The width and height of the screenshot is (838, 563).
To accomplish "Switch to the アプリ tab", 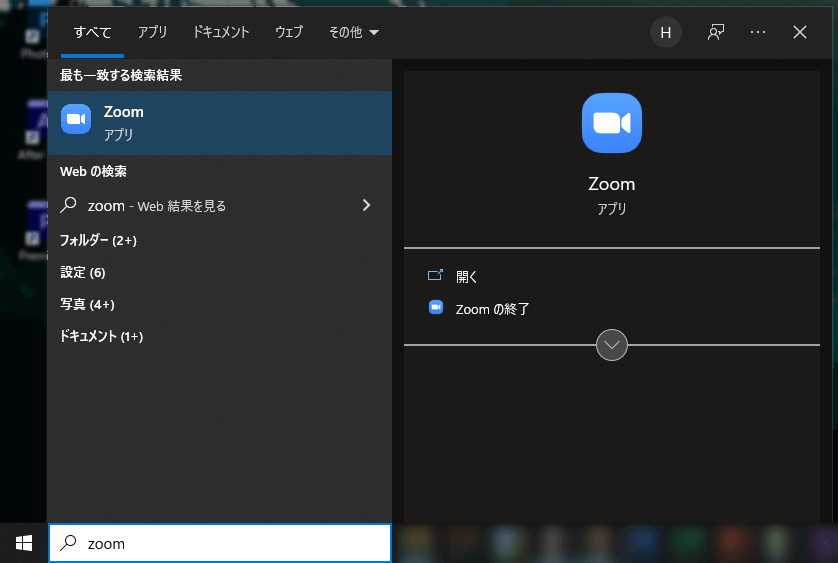I will (153, 32).
